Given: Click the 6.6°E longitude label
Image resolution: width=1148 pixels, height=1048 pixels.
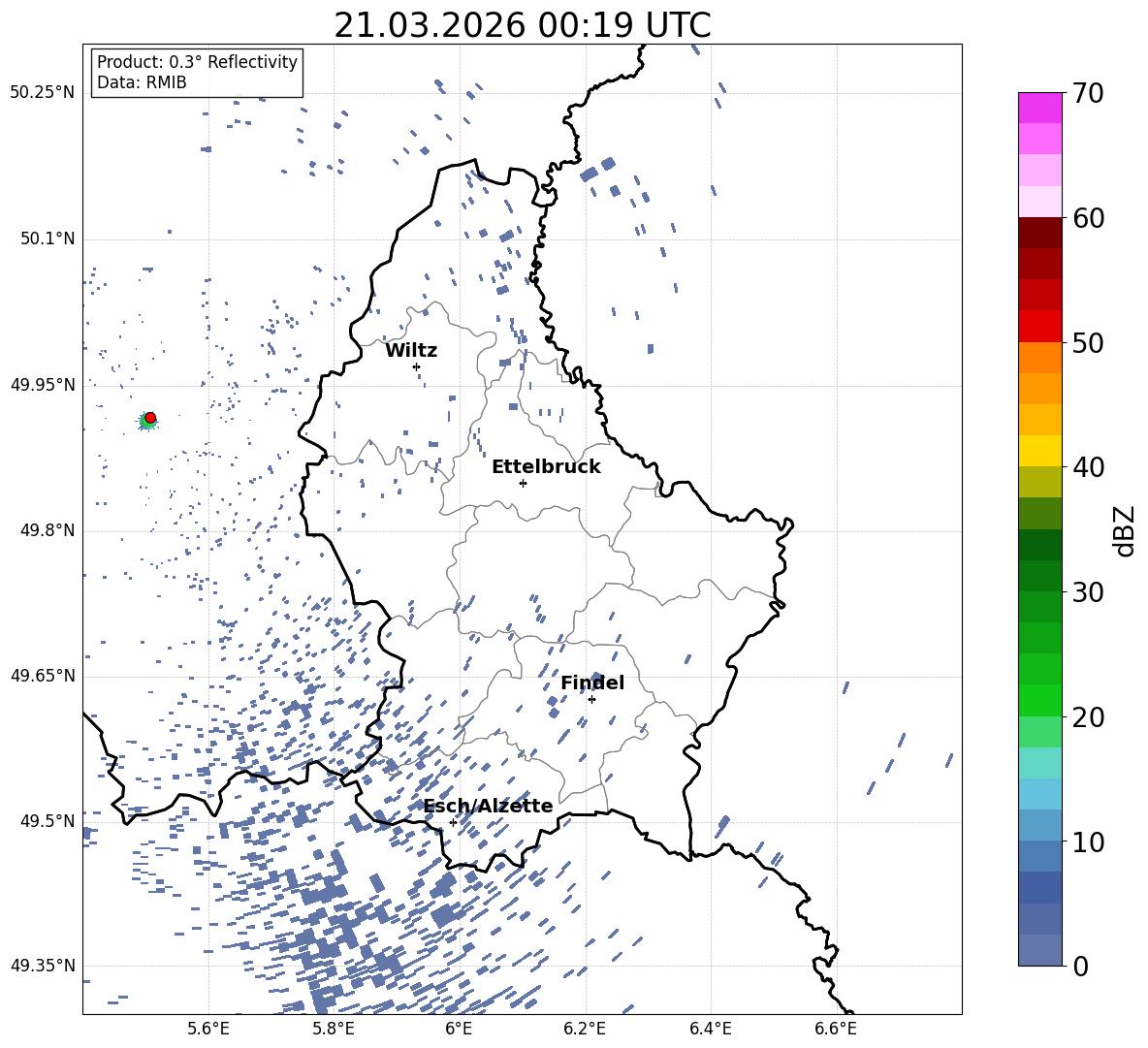Looking at the screenshot, I should 836,1029.
